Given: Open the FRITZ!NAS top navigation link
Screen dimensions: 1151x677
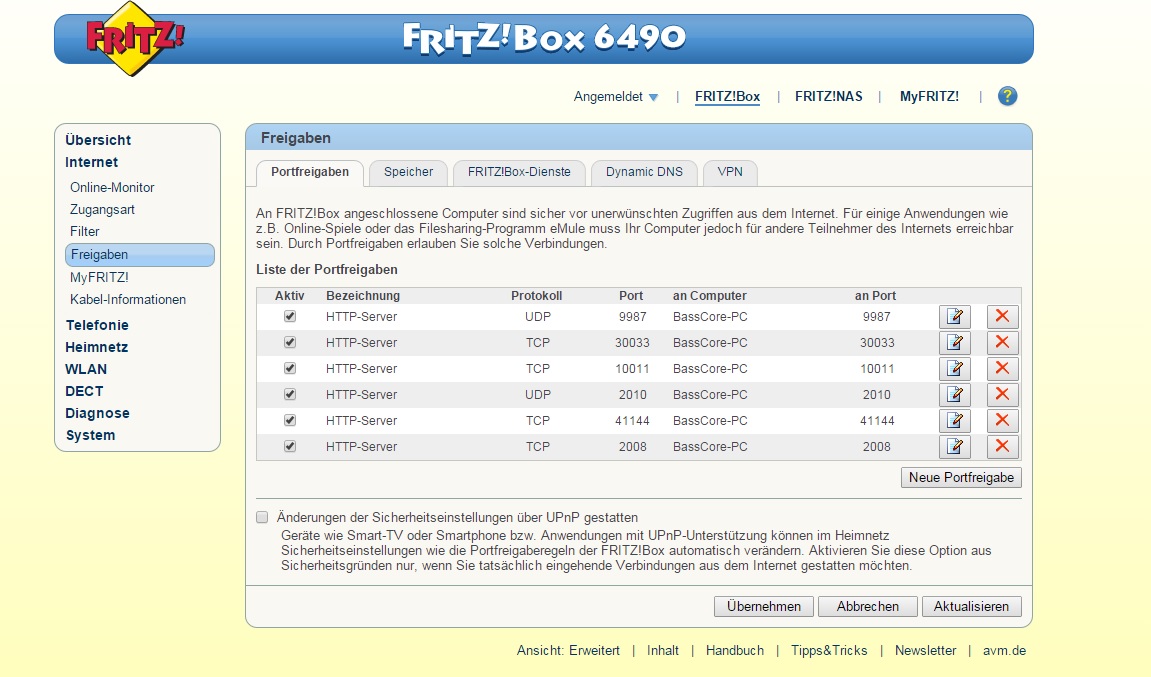Looking at the screenshot, I should pyautogui.click(x=829, y=97).
